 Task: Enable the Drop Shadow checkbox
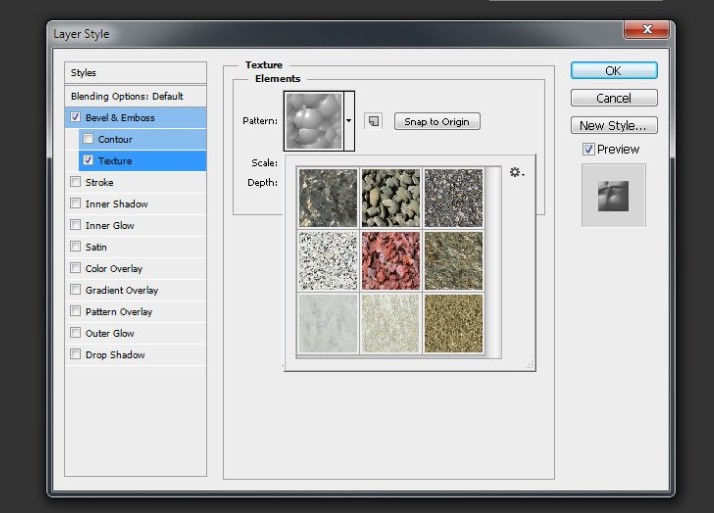point(76,355)
